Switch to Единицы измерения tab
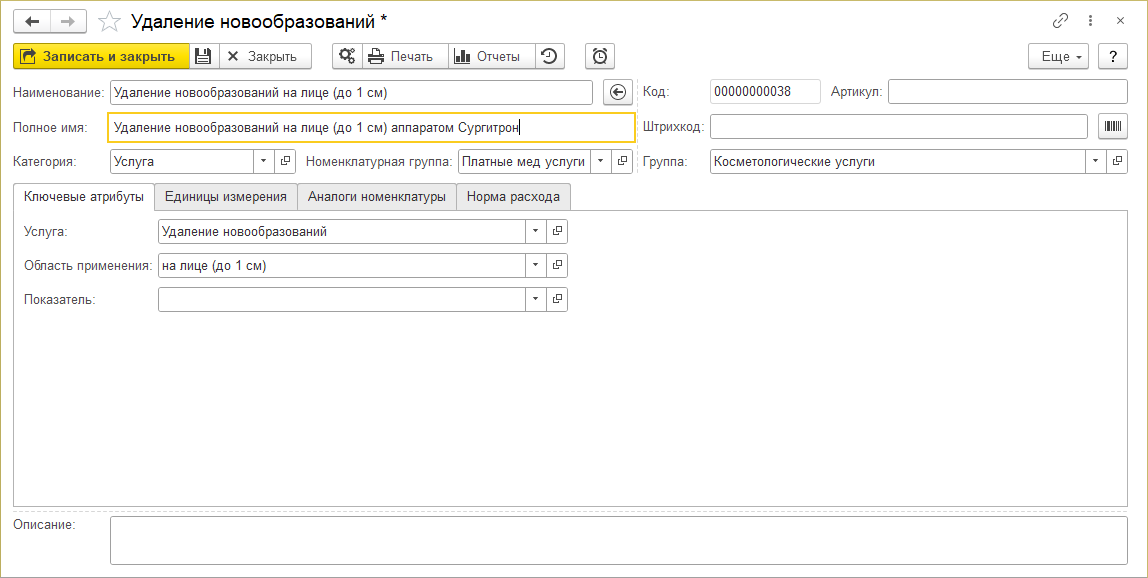 (226, 196)
